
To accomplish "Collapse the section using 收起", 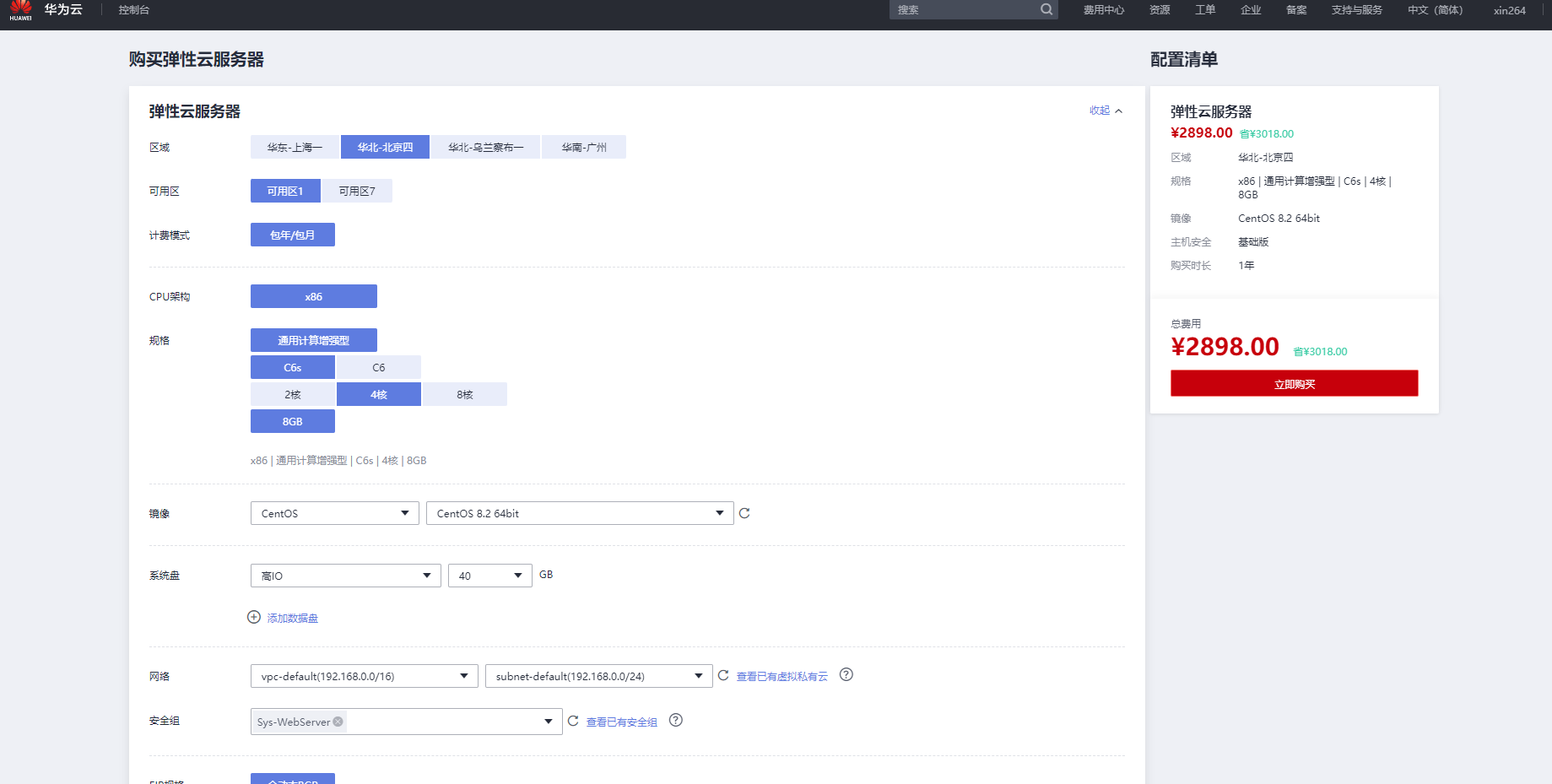I will tap(1106, 111).
